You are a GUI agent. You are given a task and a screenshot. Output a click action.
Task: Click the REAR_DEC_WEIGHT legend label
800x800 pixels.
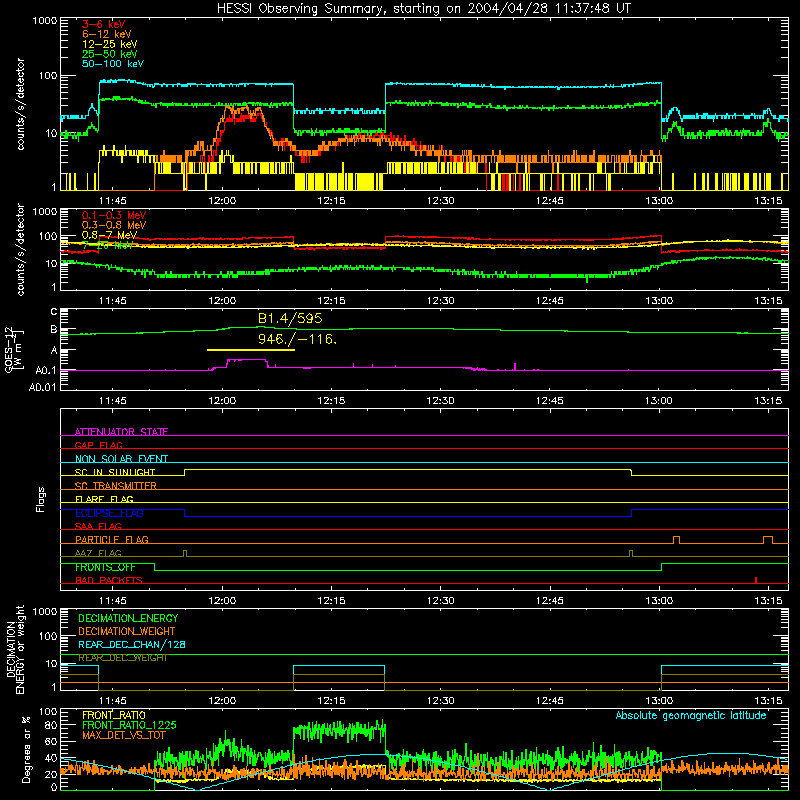(123, 658)
